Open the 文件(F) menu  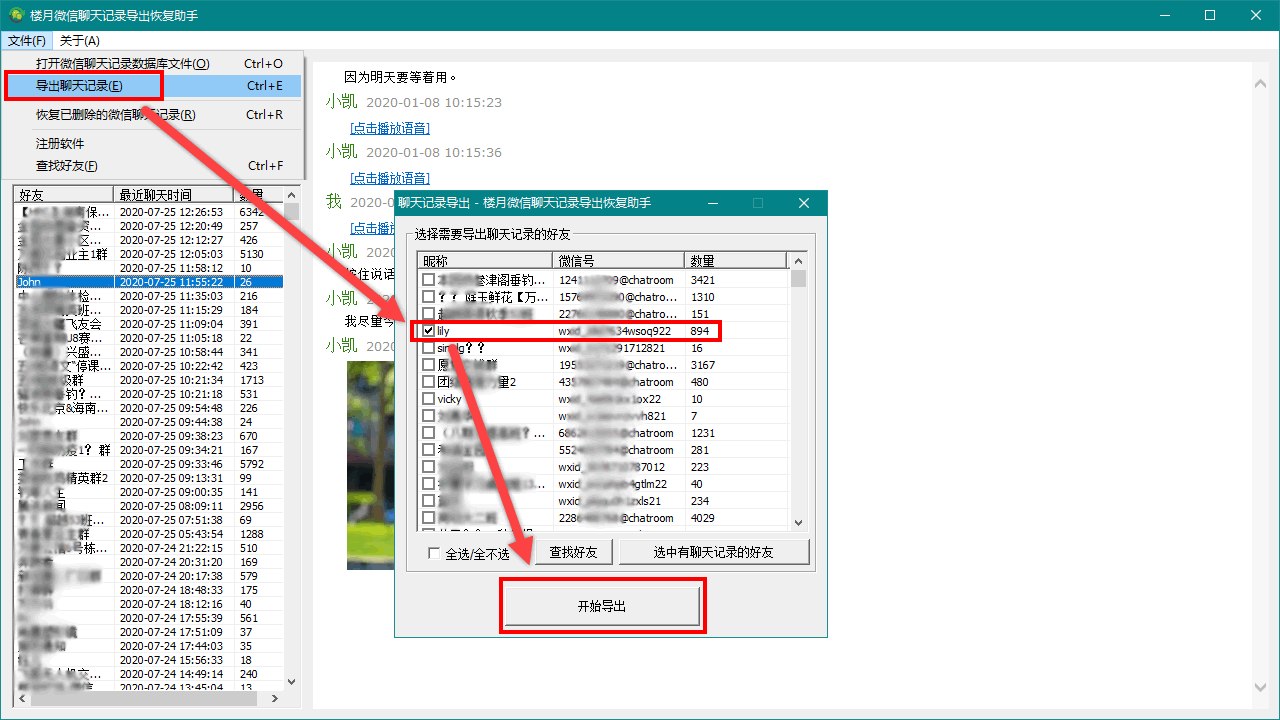26,40
